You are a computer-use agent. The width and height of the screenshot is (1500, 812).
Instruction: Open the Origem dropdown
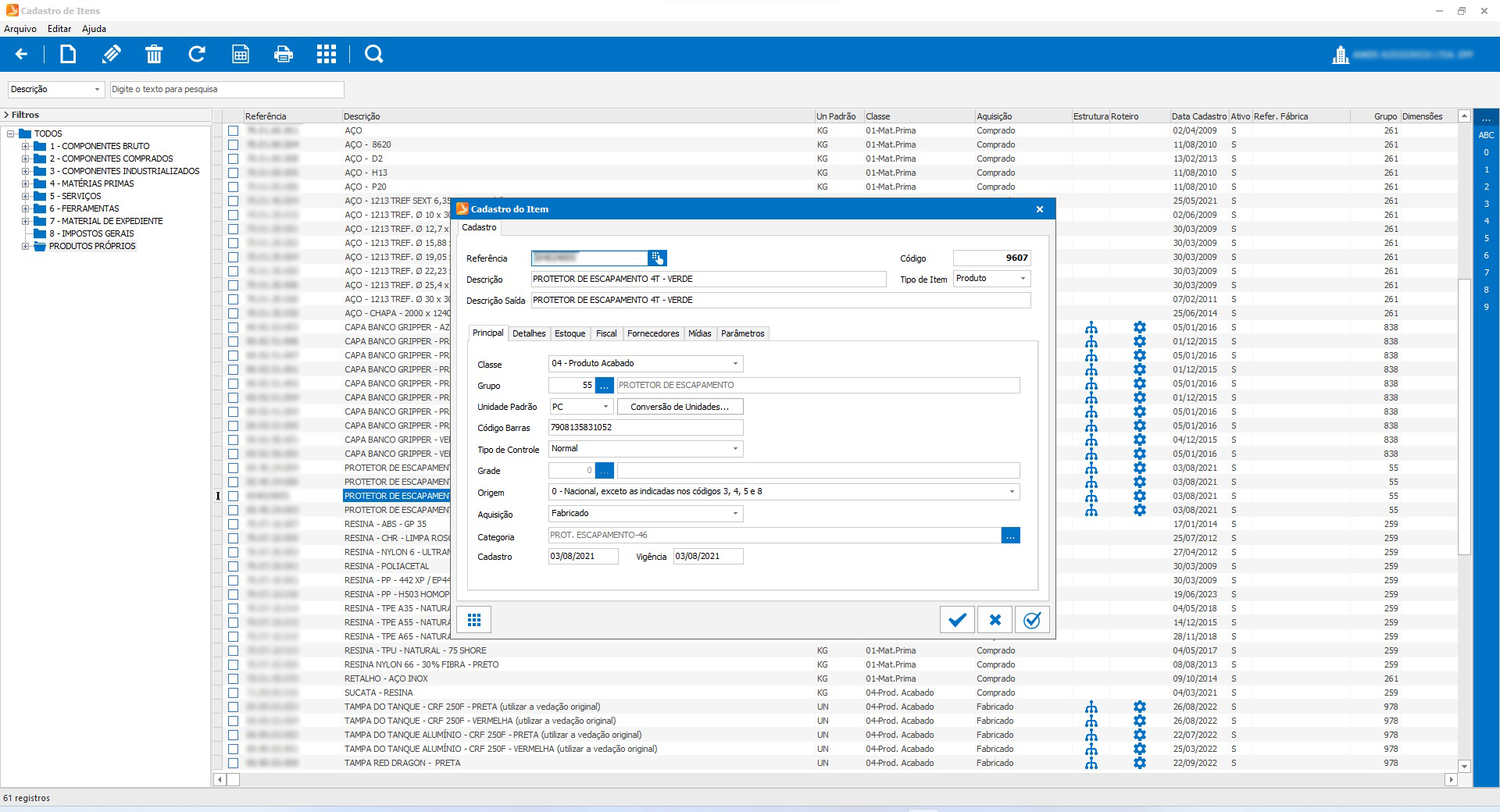pyautogui.click(x=1012, y=492)
